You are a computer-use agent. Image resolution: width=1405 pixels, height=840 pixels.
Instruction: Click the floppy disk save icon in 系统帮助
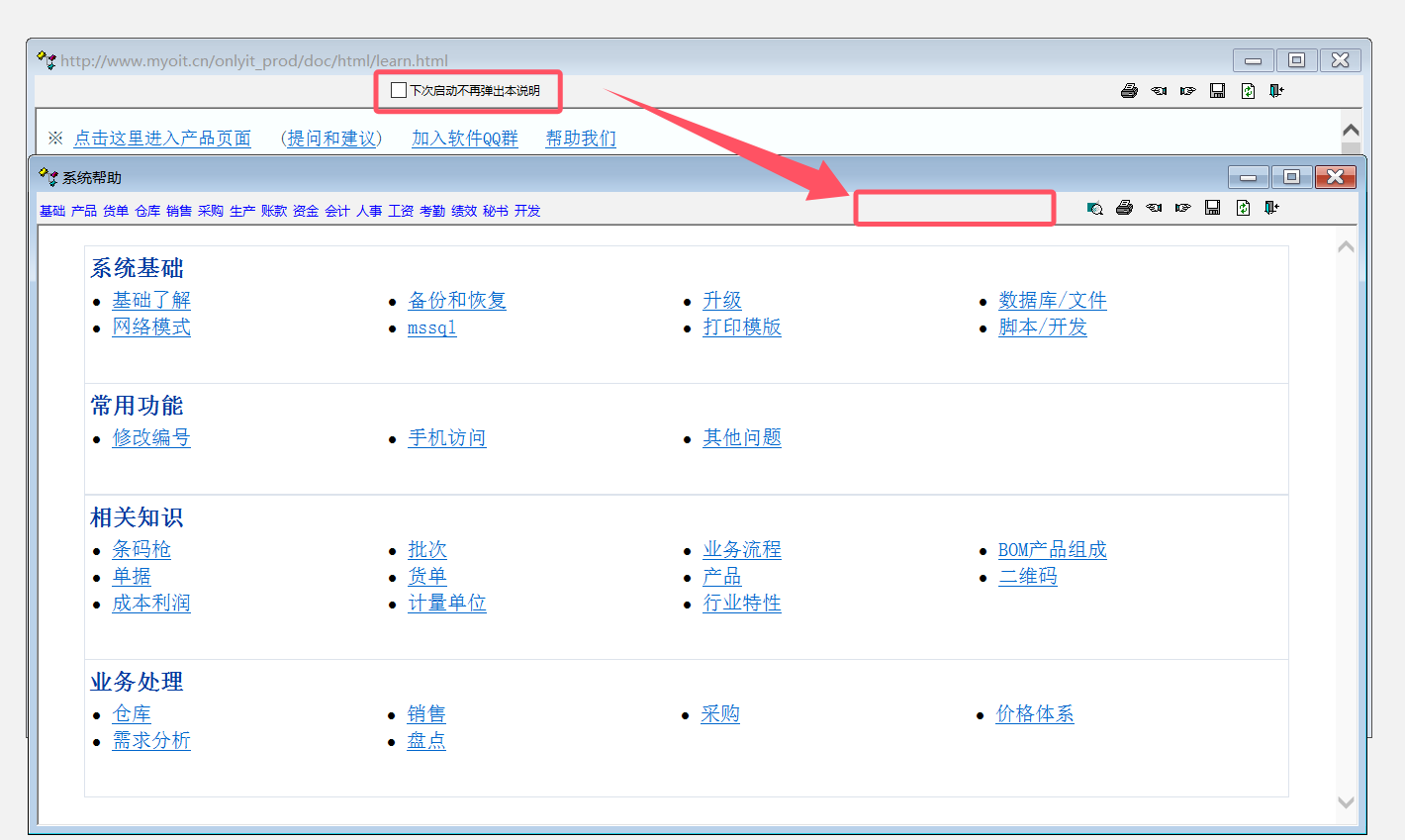coord(1213,208)
